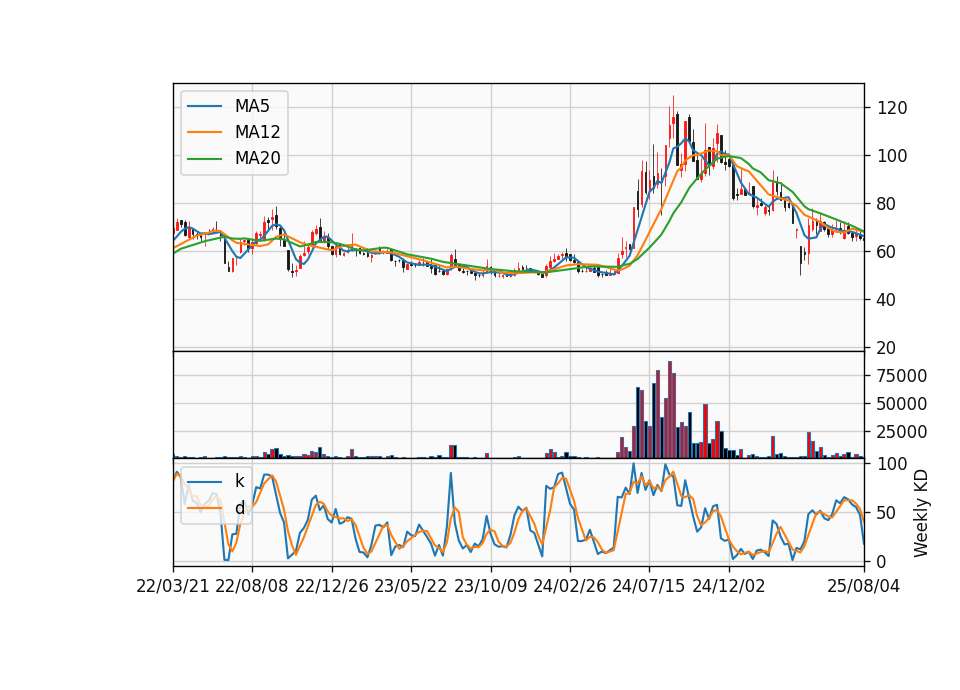
Task: Click the 24/02/26 date tick label
Action: click(569, 587)
